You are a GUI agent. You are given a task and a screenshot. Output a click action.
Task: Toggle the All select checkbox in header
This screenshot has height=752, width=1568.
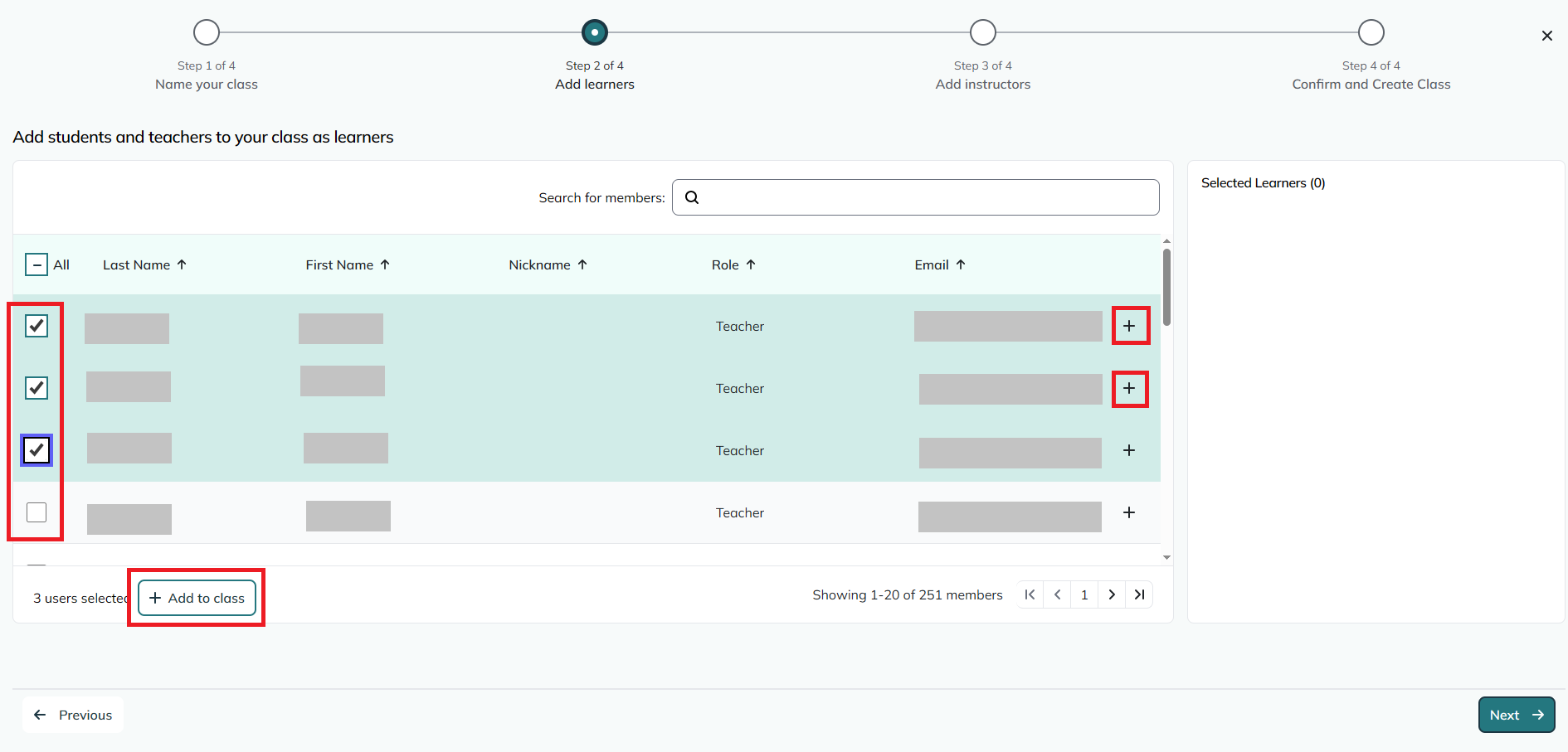click(x=37, y=264)
